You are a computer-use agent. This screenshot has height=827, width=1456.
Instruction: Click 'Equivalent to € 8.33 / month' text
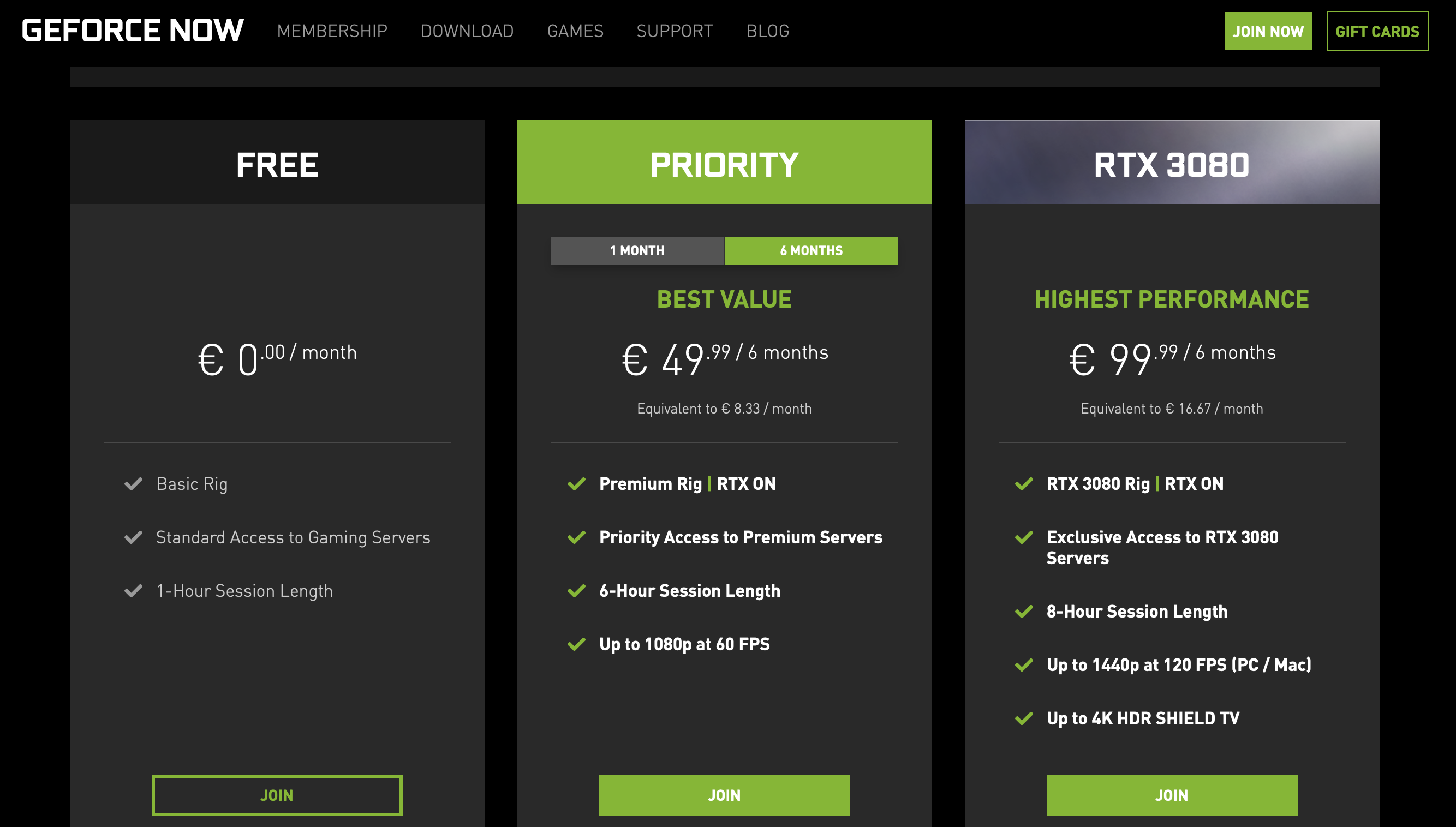[x=724, y=409]
